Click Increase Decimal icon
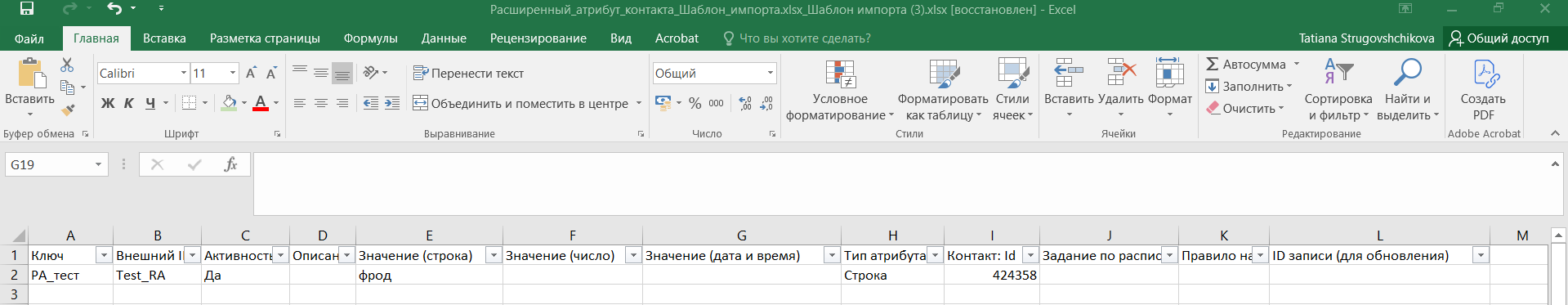 click(745, 103)
